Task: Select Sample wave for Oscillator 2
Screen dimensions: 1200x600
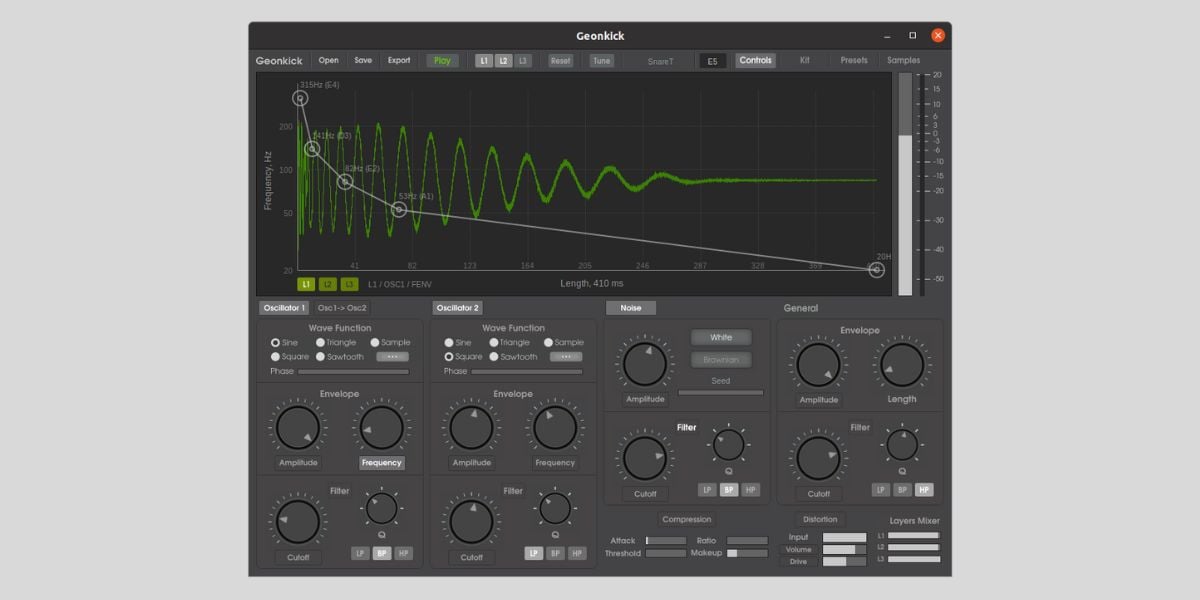Action: point(562,343)
